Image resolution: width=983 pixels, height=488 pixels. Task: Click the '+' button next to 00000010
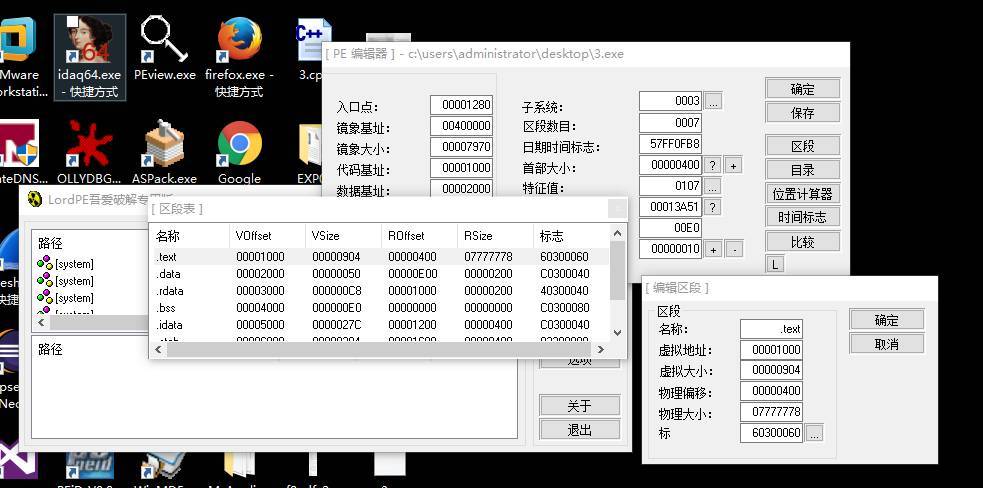(x=712, y=249)
